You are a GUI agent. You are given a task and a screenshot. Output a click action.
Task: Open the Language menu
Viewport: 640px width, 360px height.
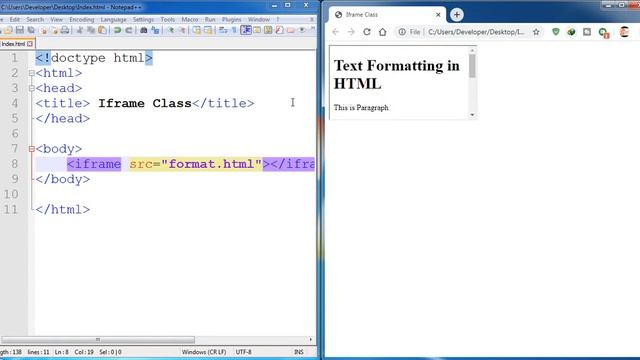113,19
